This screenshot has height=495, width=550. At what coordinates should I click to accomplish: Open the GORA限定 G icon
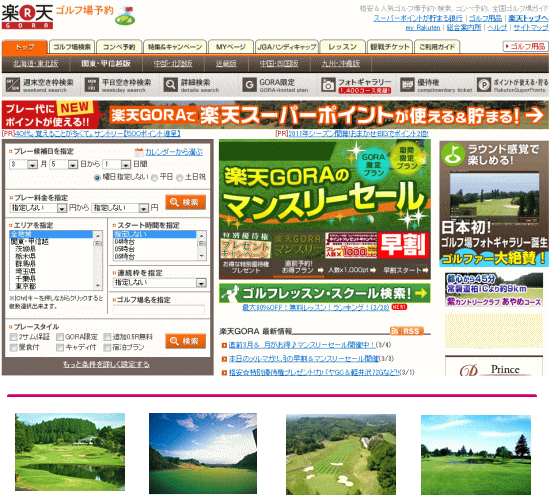(249, 85)
